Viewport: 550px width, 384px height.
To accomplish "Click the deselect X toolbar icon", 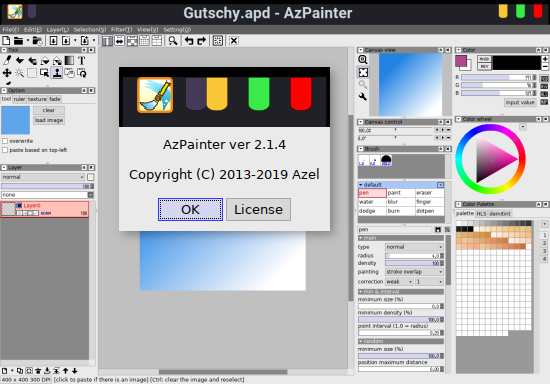I will pos(234,41).
